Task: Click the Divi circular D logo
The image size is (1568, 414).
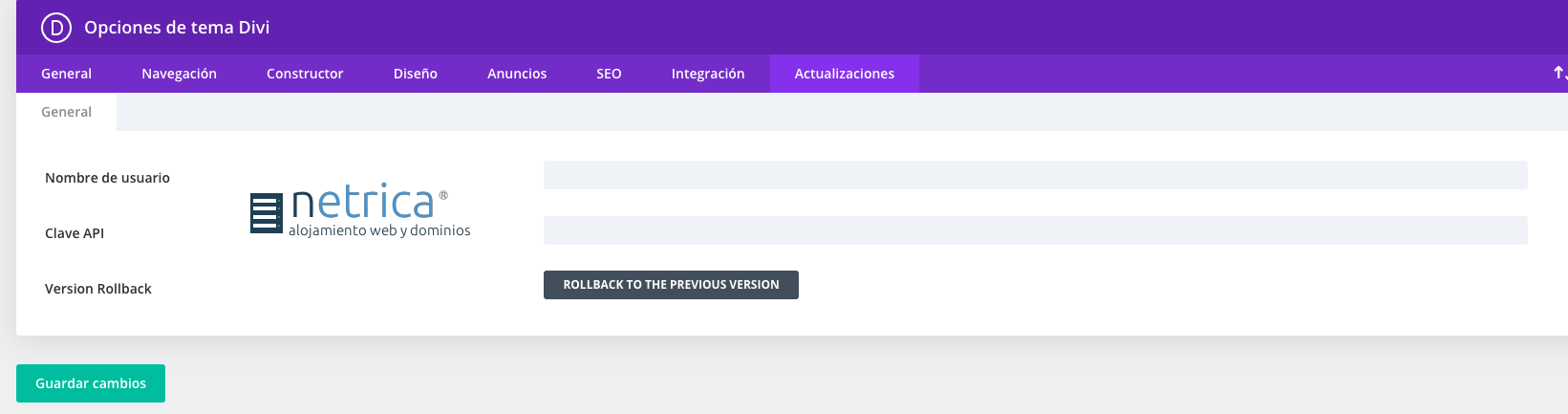Action: pyautogui.click(x=56, y=28)
